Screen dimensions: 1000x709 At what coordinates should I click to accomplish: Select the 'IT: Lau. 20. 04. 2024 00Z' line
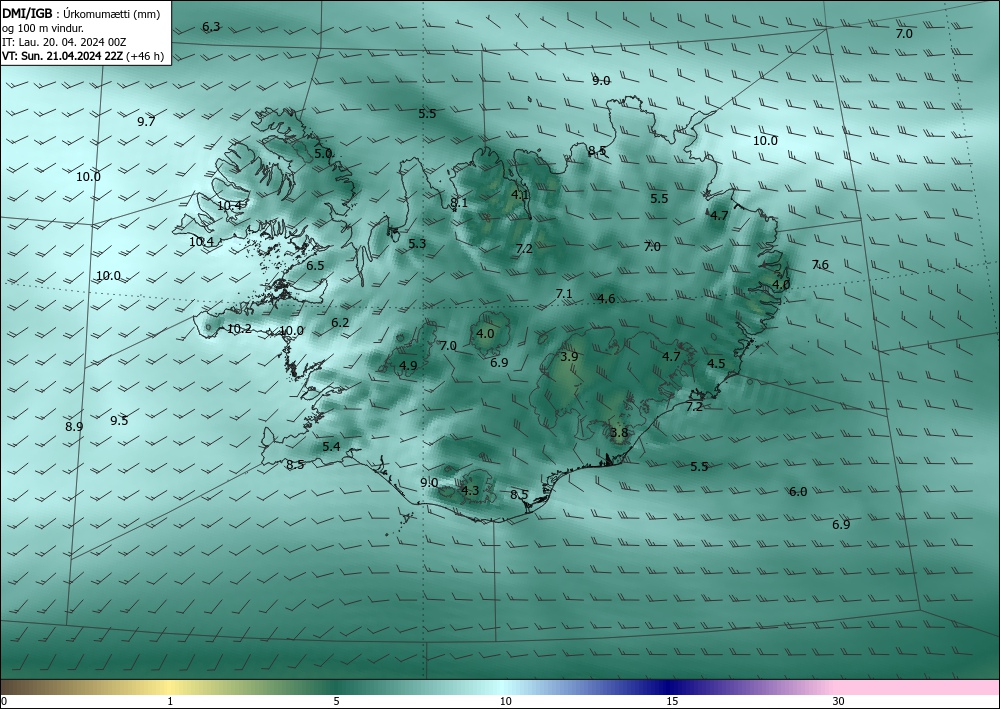click(64, 42)
